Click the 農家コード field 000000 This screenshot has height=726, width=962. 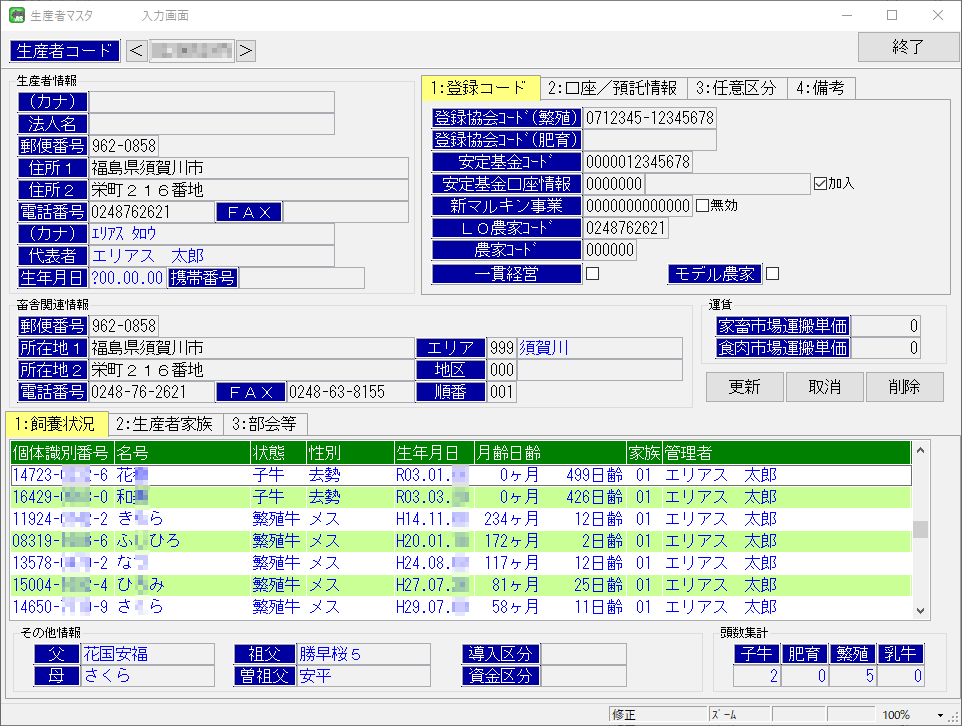tap(610, 250)
